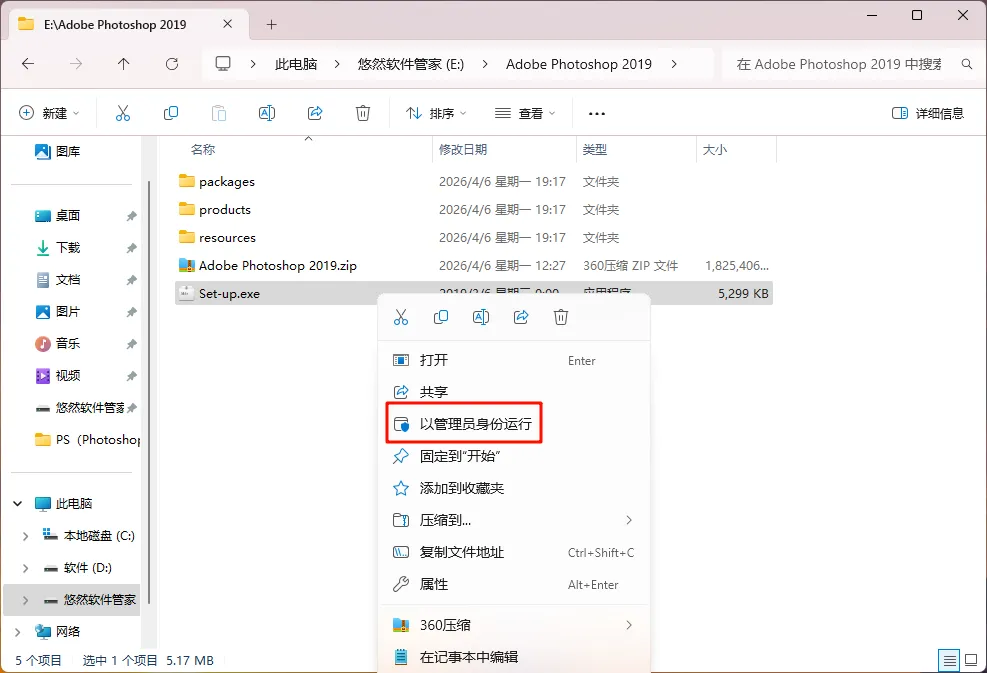This screenshot has width=987, height=673.
Task: Click the Copy icon in the toolbar
Action: coord(171,113)
